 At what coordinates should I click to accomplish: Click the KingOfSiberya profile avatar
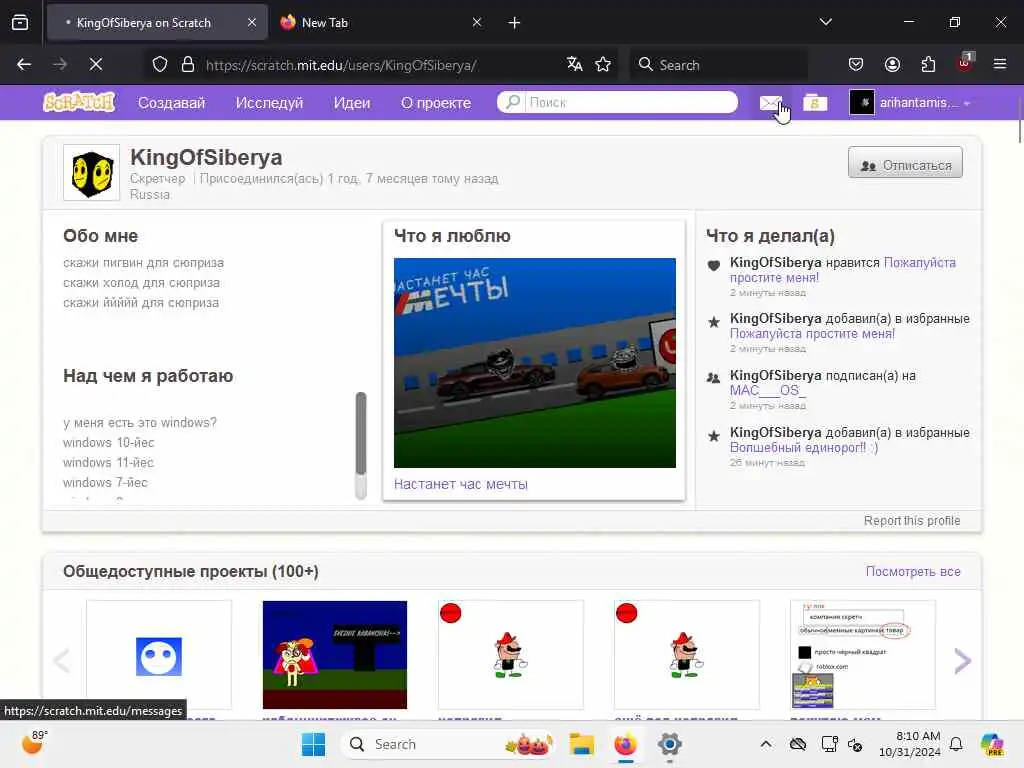click(x=91, y=172)
